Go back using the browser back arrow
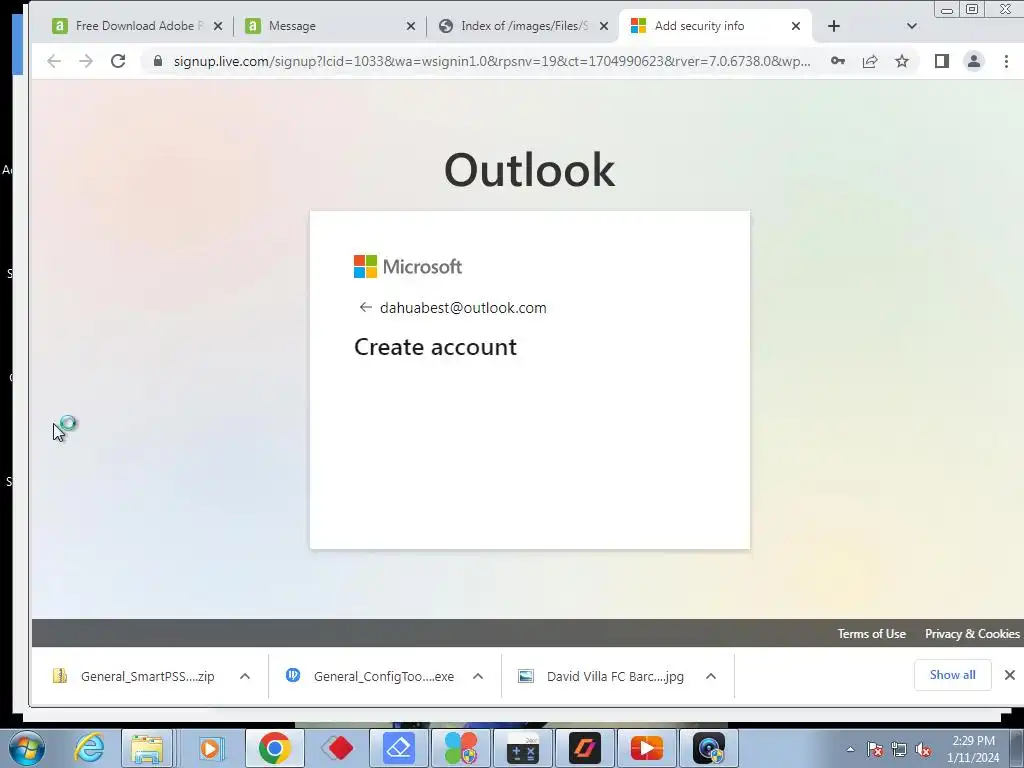 [54, 61]
